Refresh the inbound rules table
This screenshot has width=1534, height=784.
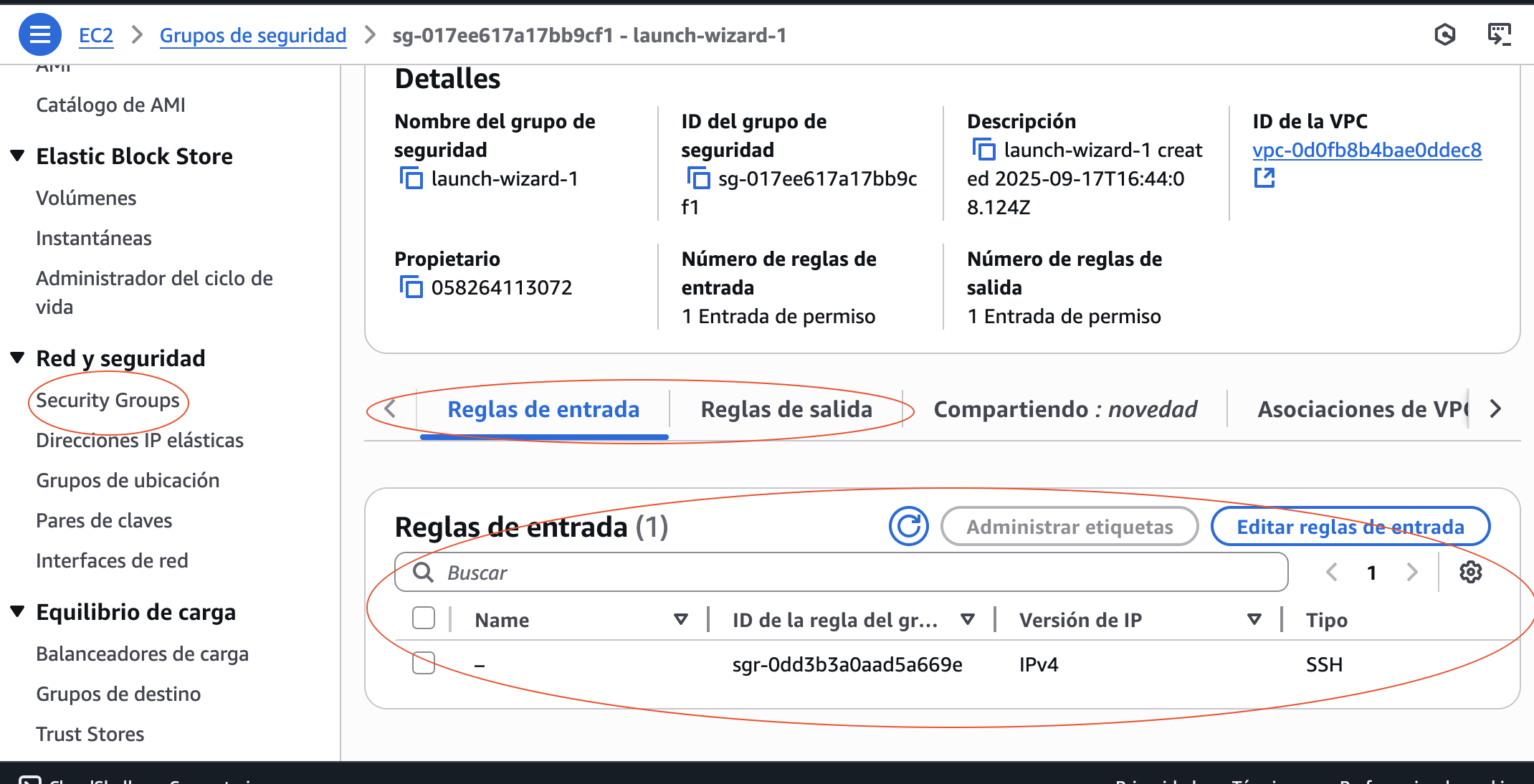point(908,527)
